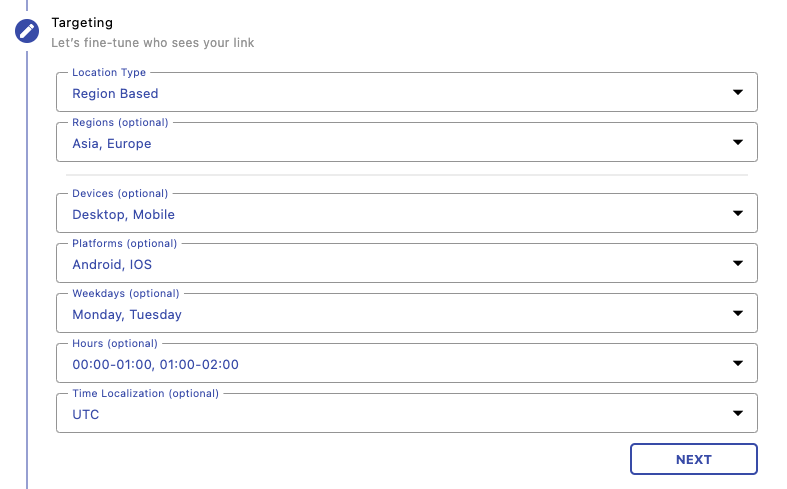The height and width of the screenshot is (489, 787).
Task: Click the 'Targeting' step heading
Action: click(82, 22)
